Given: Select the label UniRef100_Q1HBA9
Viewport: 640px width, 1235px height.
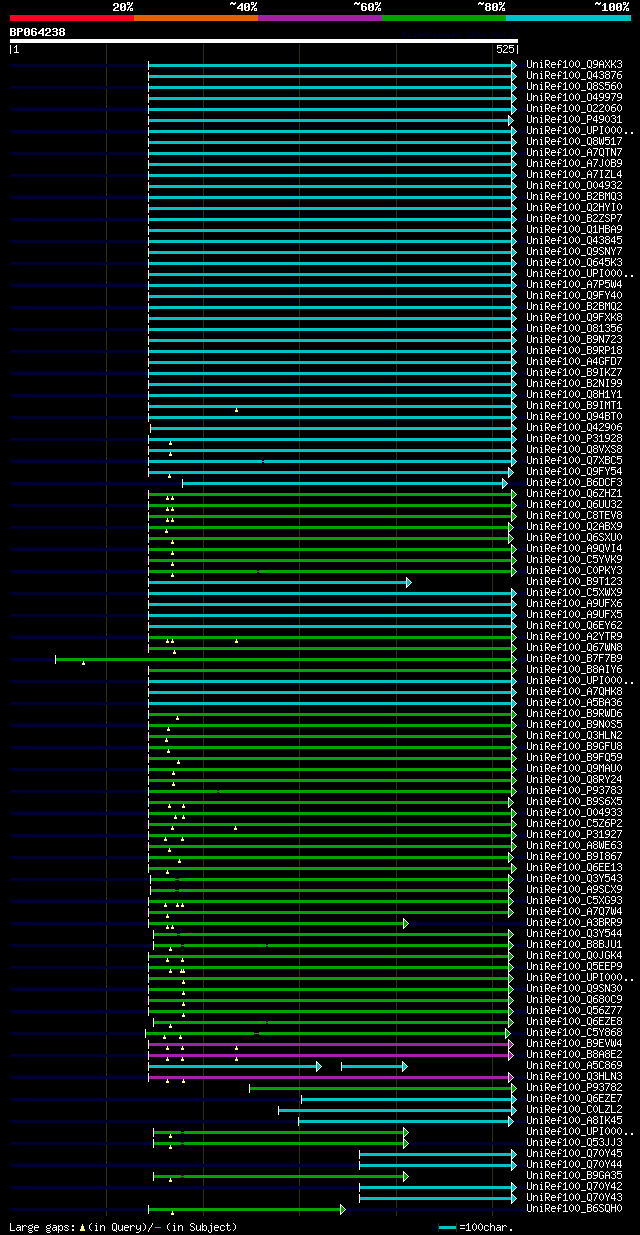Looking at the screenshot, I should (x=574, y=230).
